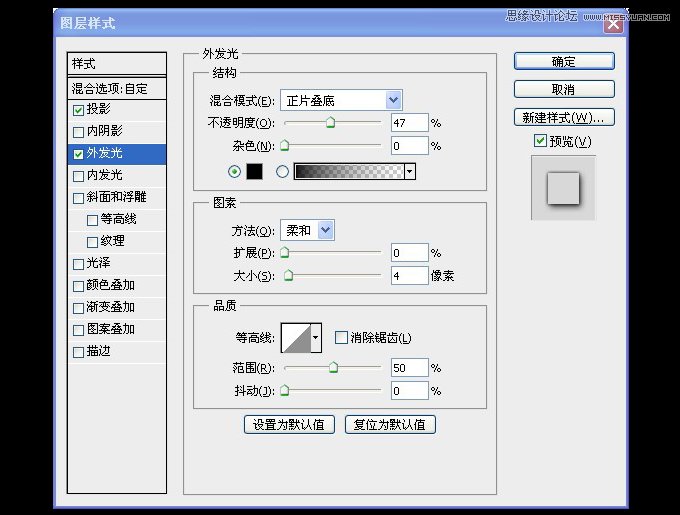Click the 扩展 value field
The height and width of the screenshot is (515, 680).
coord(409,253)
